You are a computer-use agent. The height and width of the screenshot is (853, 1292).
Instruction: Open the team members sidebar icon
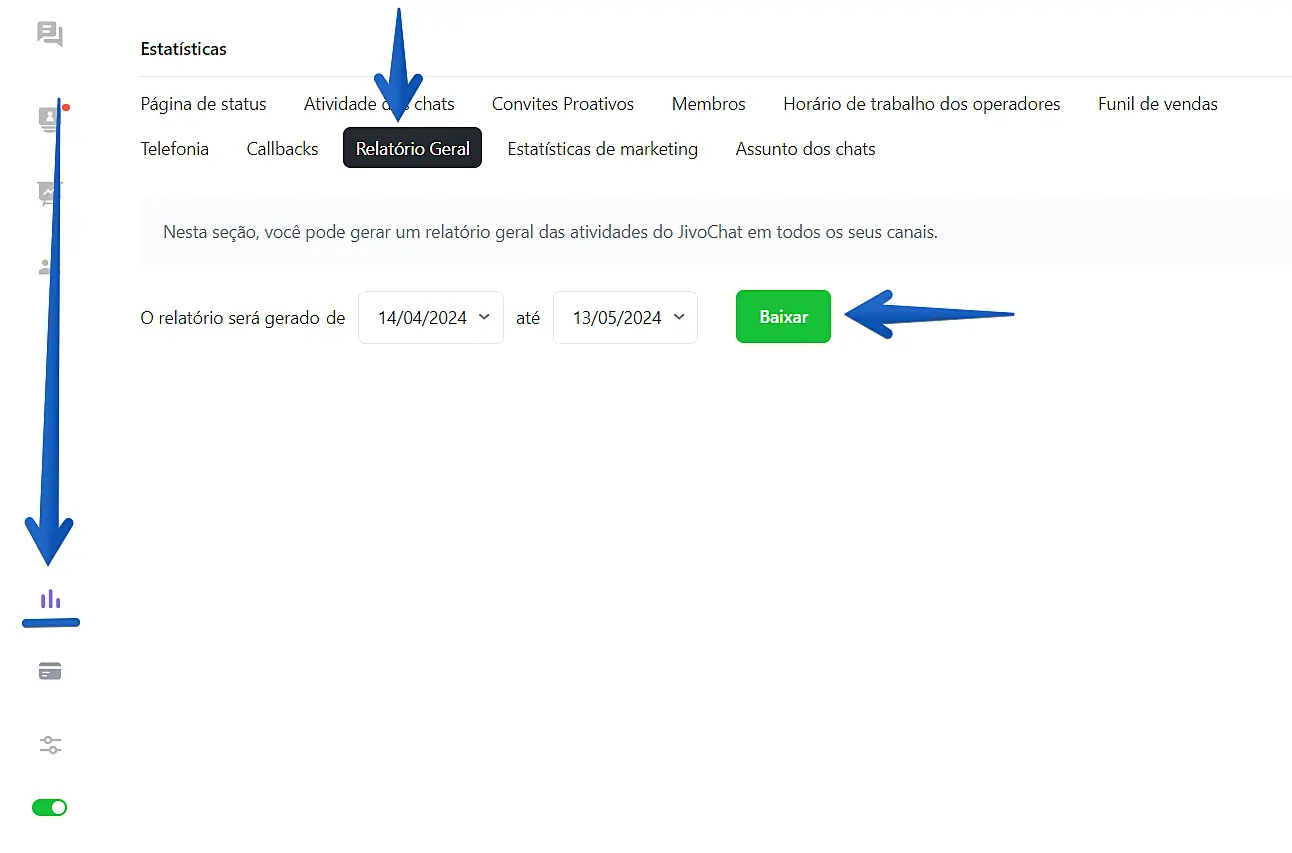46,267
